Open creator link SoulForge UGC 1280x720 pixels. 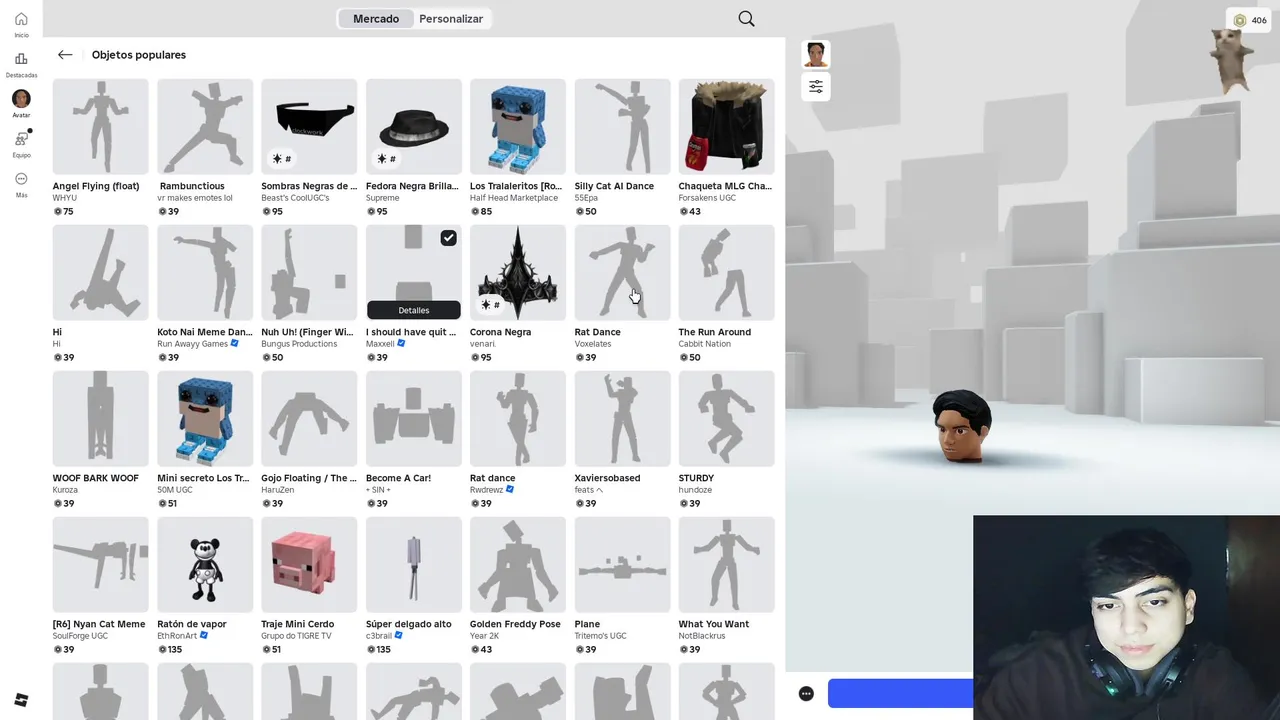80,636
